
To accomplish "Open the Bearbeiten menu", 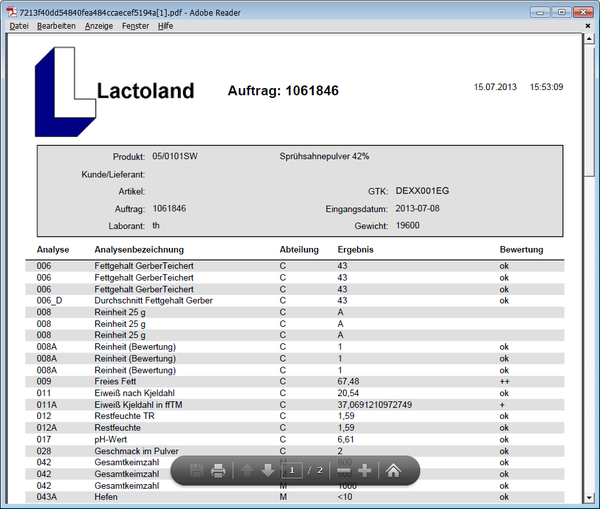I will coord(56,26).
